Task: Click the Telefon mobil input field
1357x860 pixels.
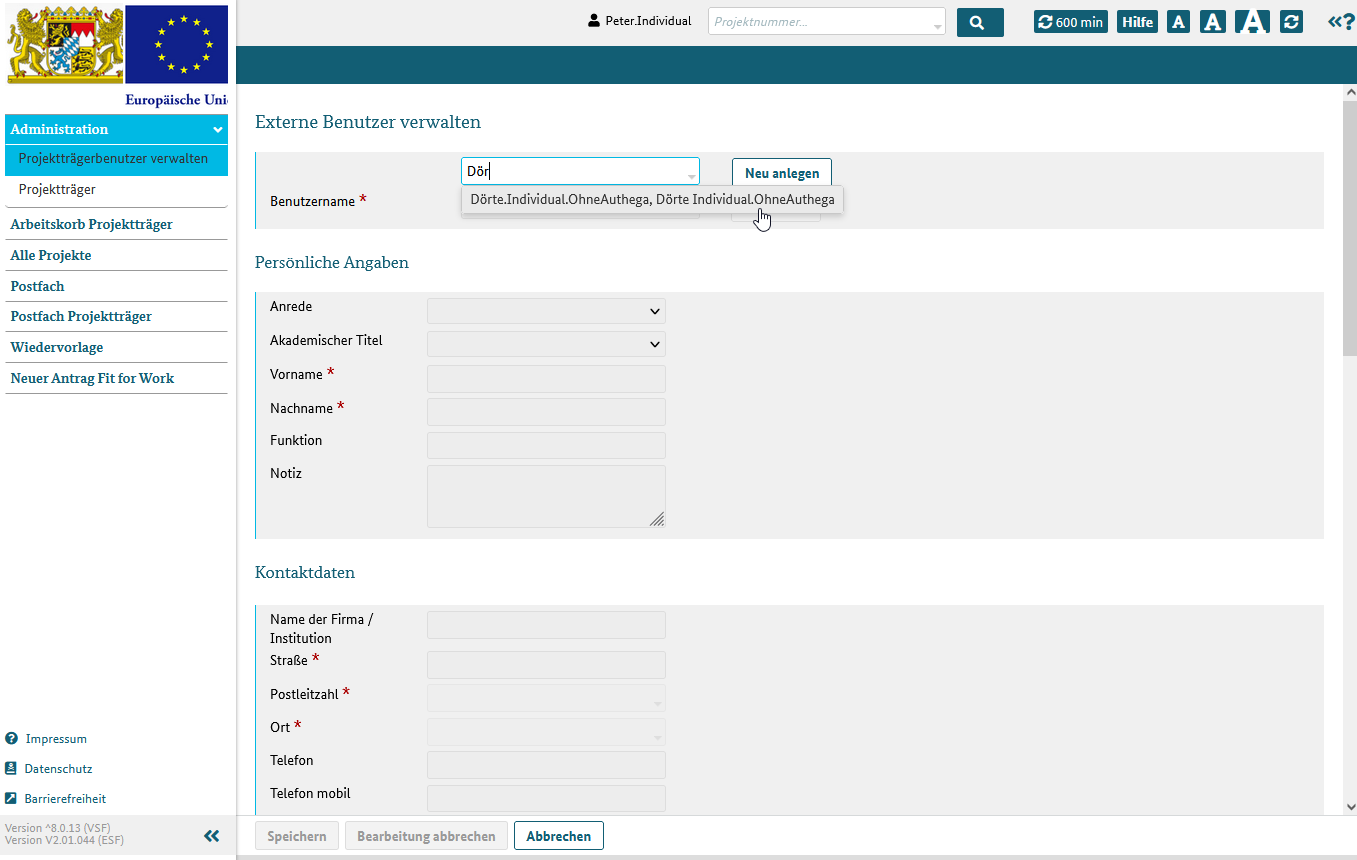Action: [x=546, y=798]
